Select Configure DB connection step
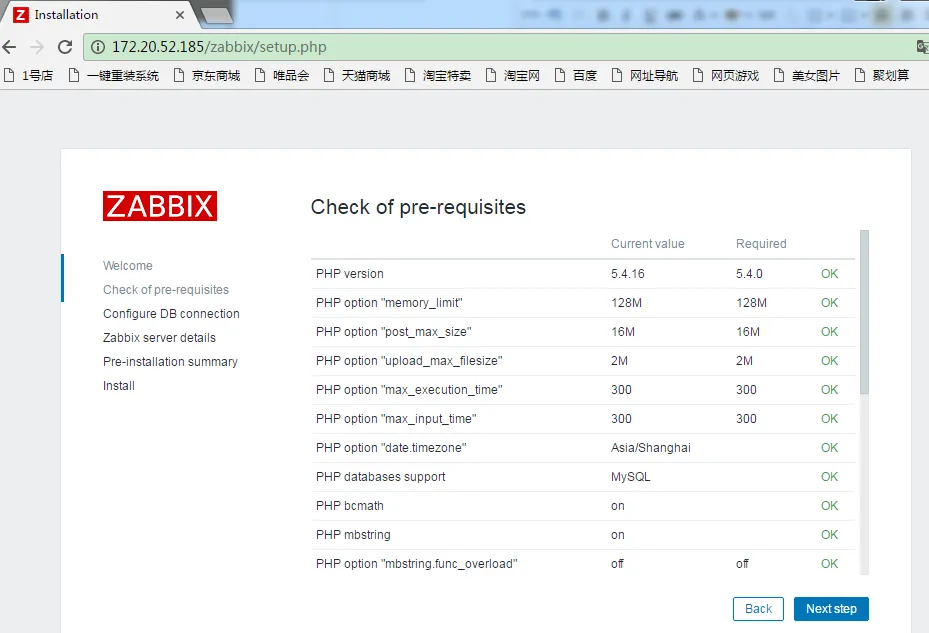The width and height of the screenshot is (929, 633). click(171, 314)
